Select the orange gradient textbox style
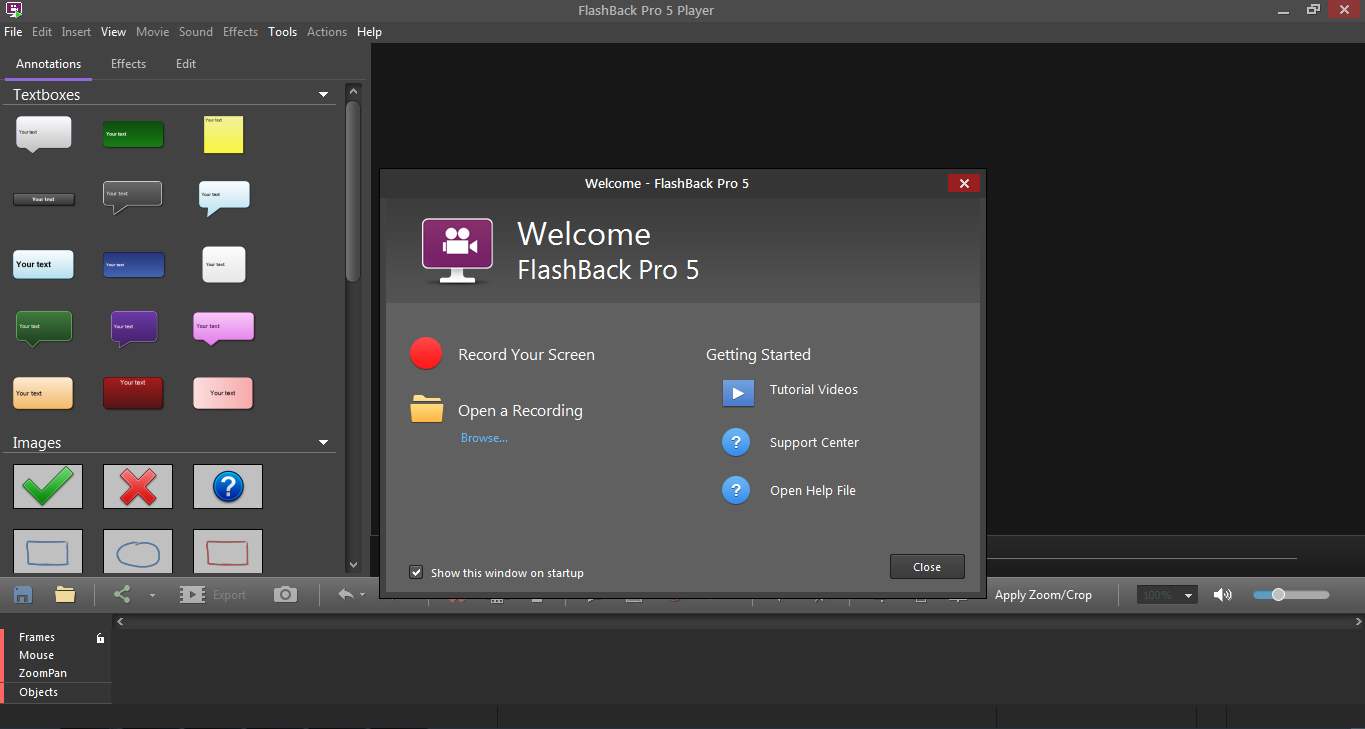 coord(43,393)
